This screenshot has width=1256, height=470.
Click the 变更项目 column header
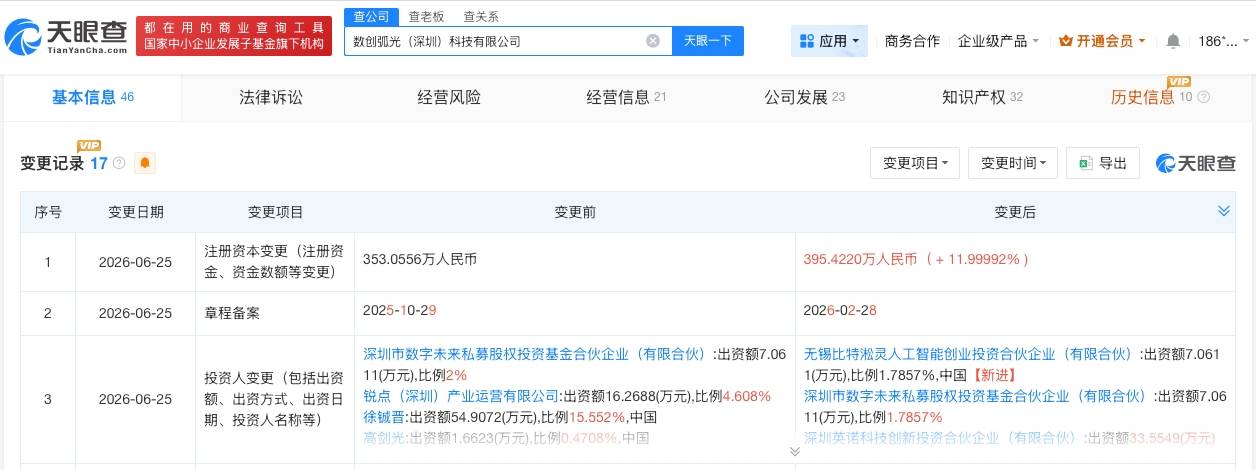click(275, 212)
